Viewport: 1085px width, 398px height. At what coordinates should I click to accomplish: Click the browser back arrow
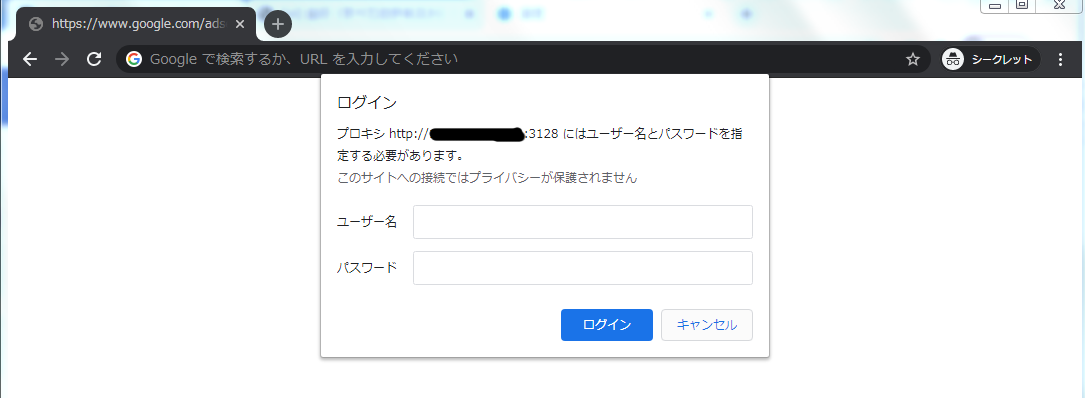(30, 60)
